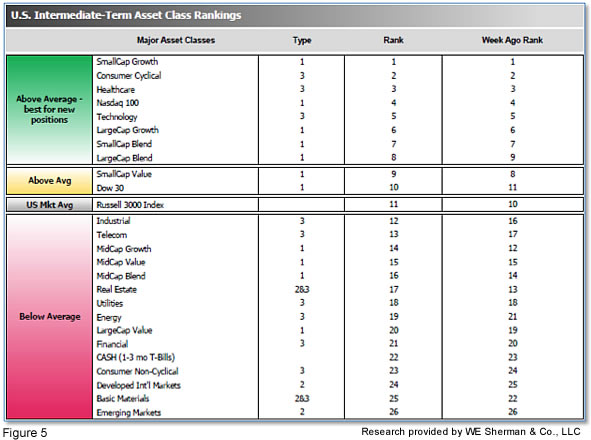Click the yellow Above Avg category block
This screenshot has height=440, width=591.
point(49,181)
